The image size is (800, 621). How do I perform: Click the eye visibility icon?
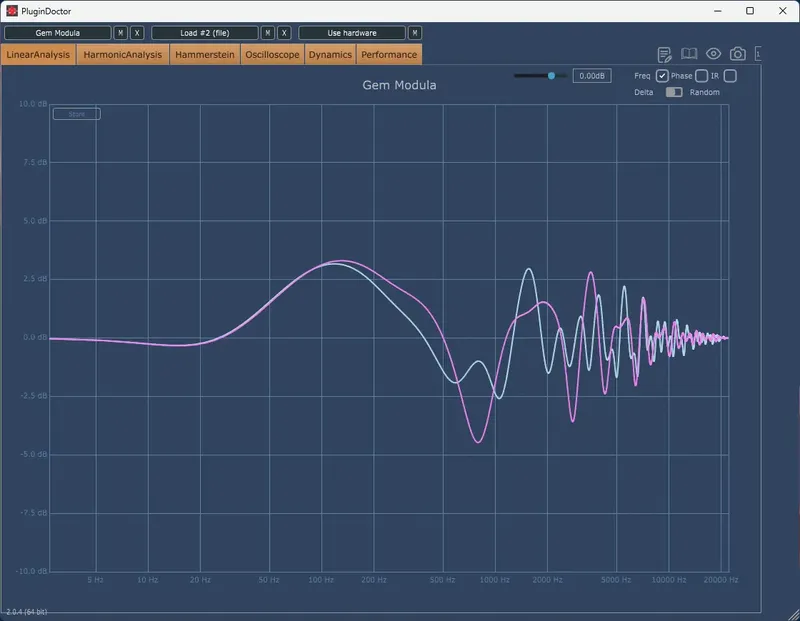pyautogui.click(x=713, y=54)
